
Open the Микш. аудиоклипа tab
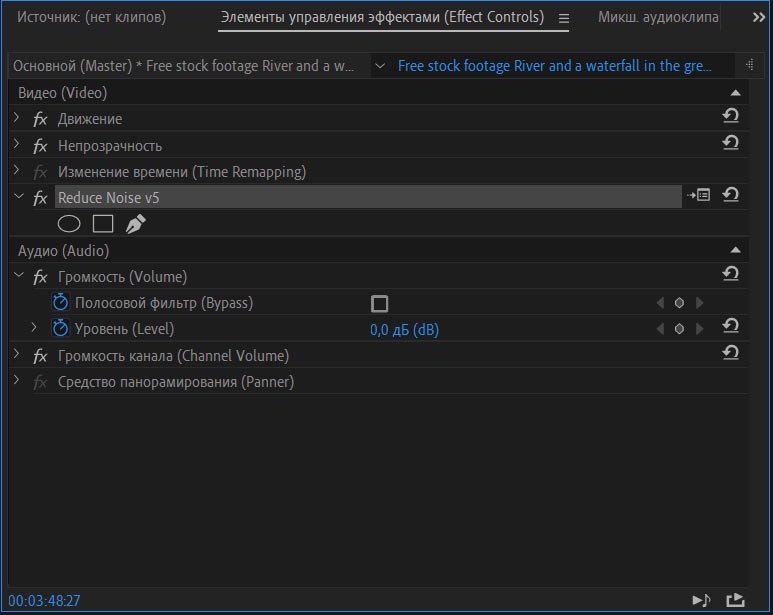click(658, 17)
